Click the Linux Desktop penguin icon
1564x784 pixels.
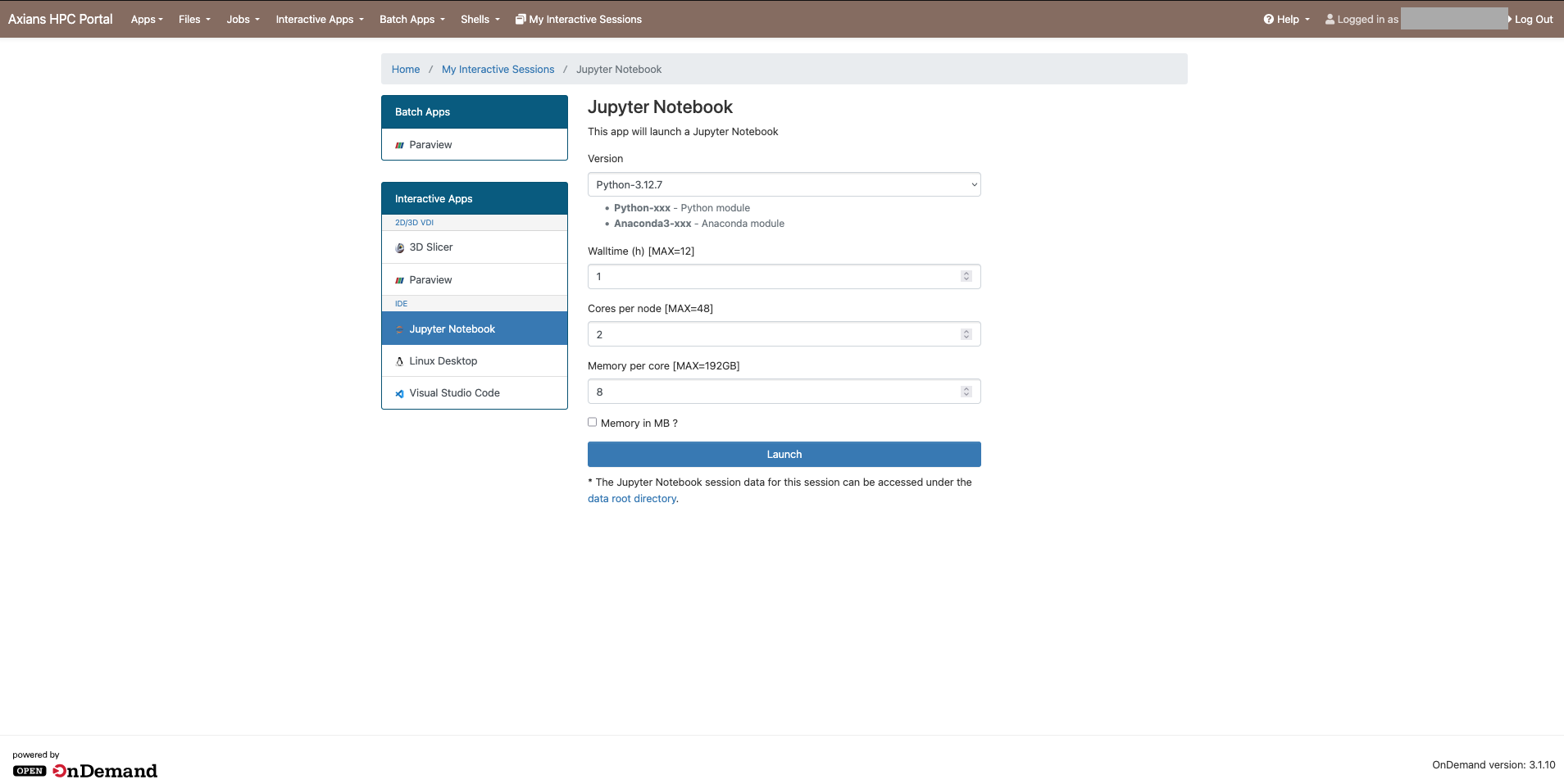399,361
